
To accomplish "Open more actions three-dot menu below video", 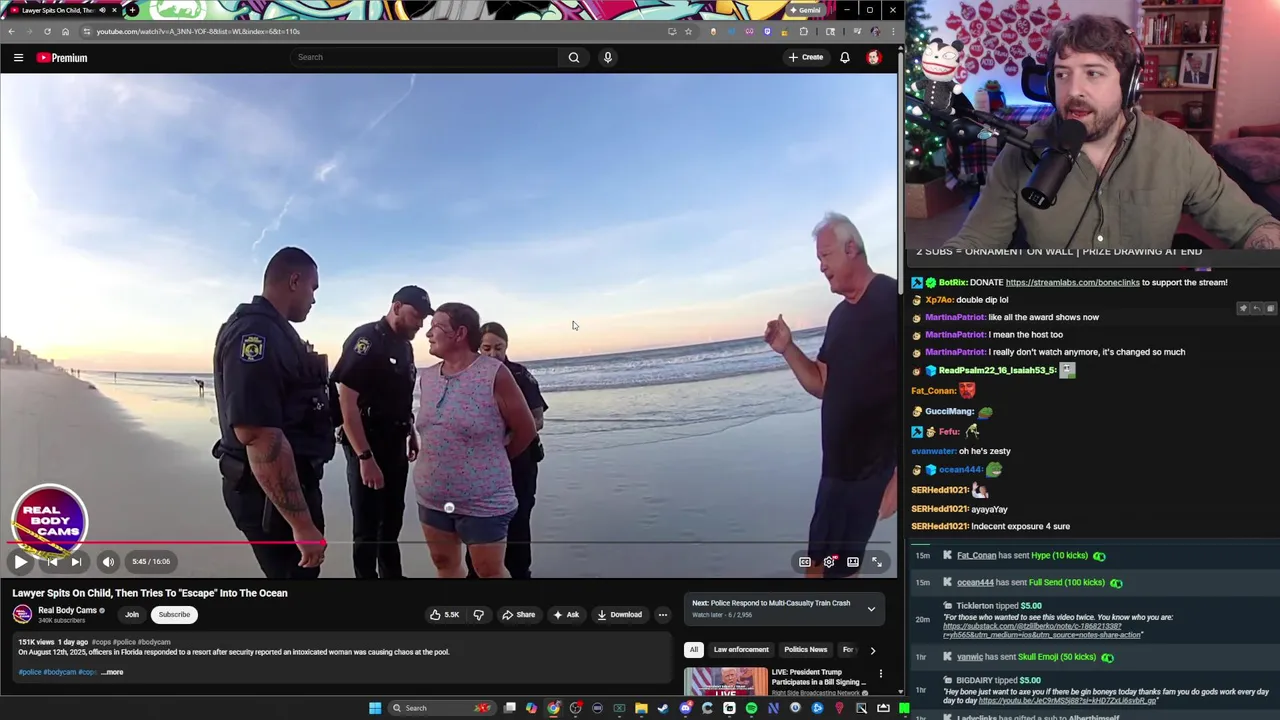I will 662,615.
